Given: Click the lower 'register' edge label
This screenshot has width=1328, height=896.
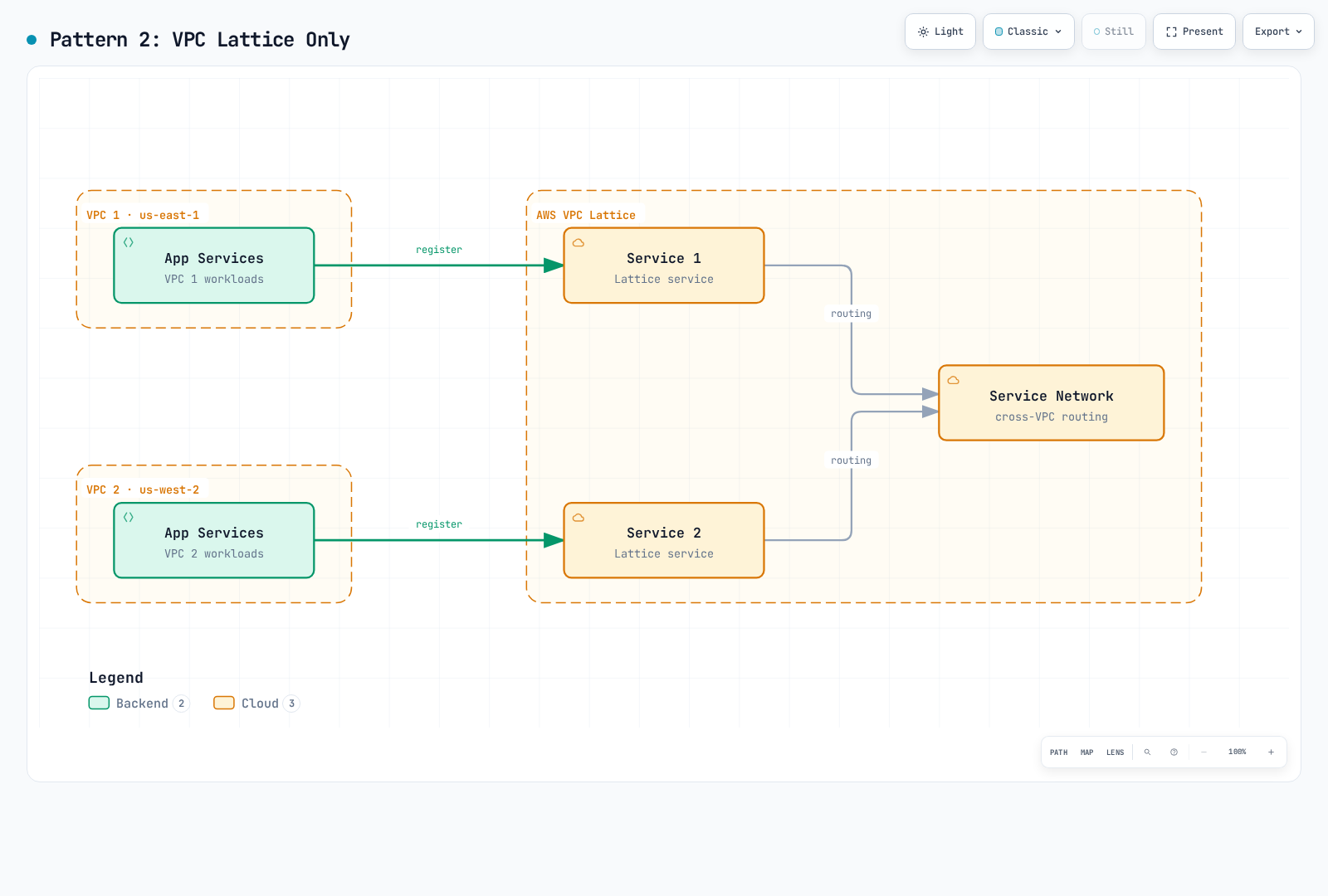Looking at the screenshot, I should tap(439, 524).
